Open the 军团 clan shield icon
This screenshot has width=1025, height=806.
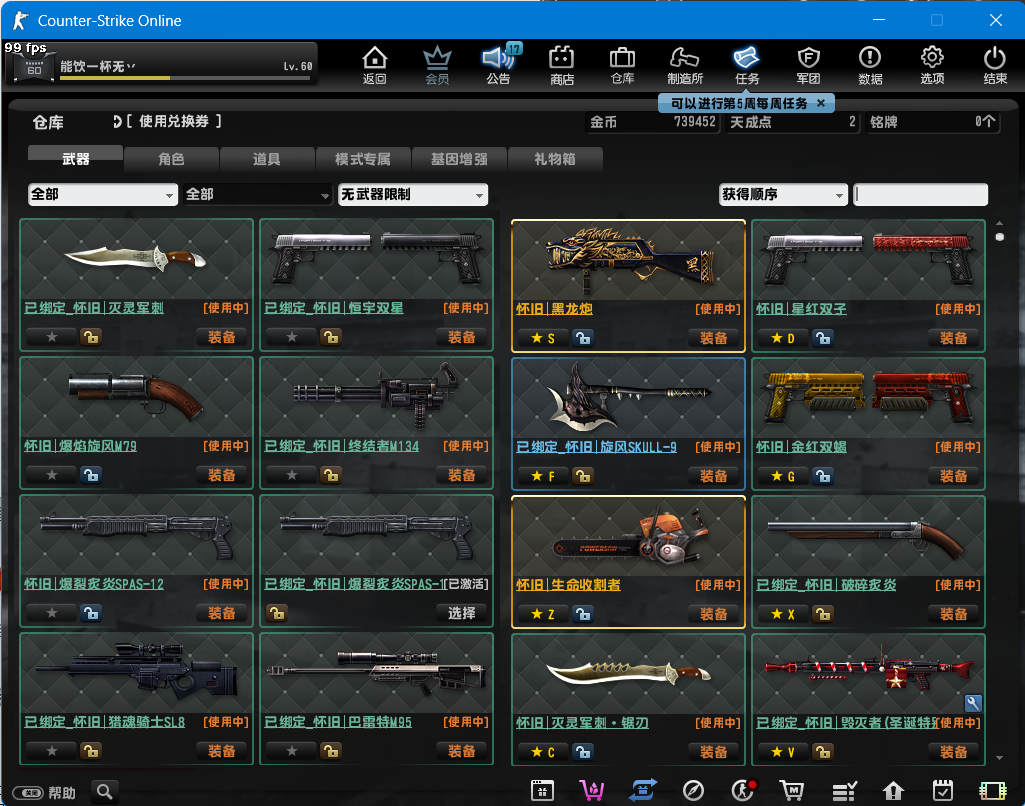tap(809, 65)
